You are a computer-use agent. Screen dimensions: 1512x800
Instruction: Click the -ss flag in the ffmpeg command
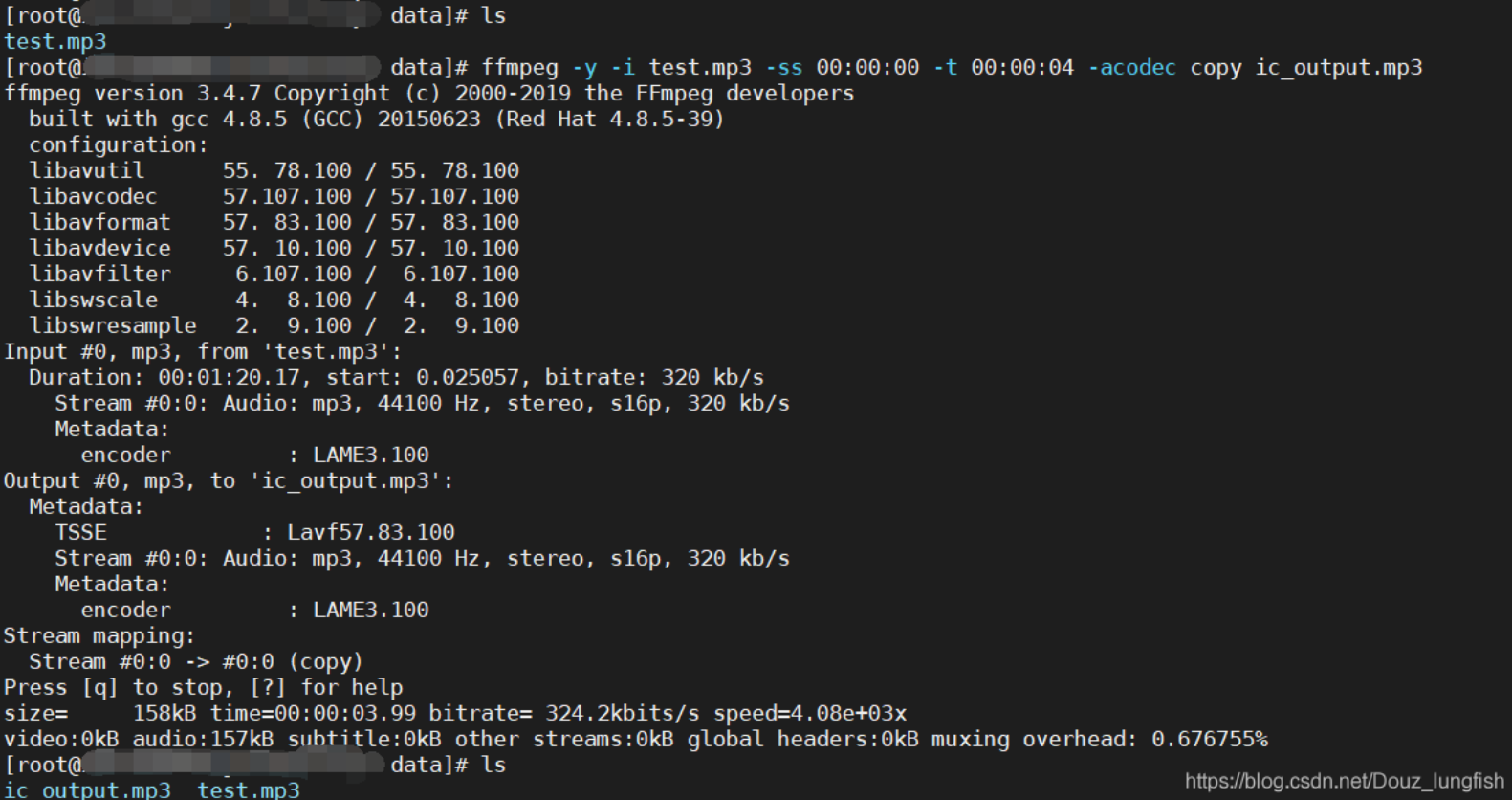click(x=783, y=68)
